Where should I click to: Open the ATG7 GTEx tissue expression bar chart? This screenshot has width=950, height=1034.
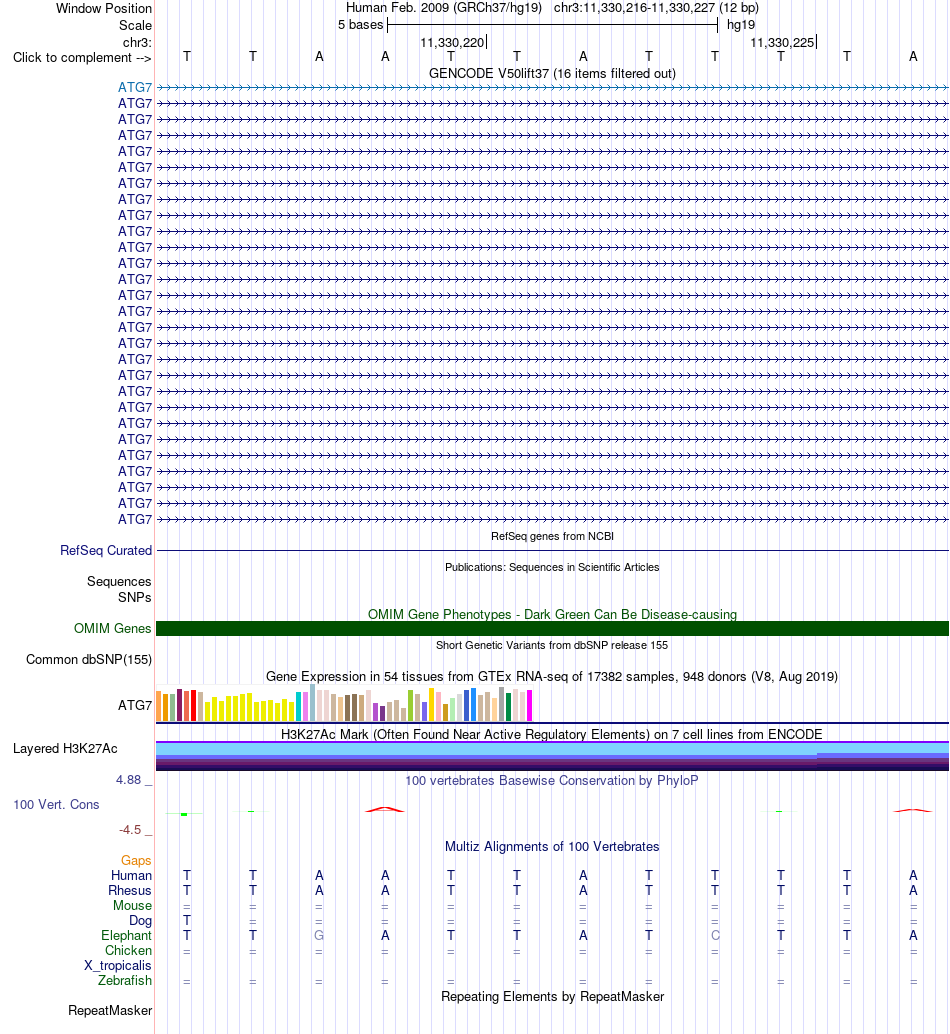tap(344, 703)
